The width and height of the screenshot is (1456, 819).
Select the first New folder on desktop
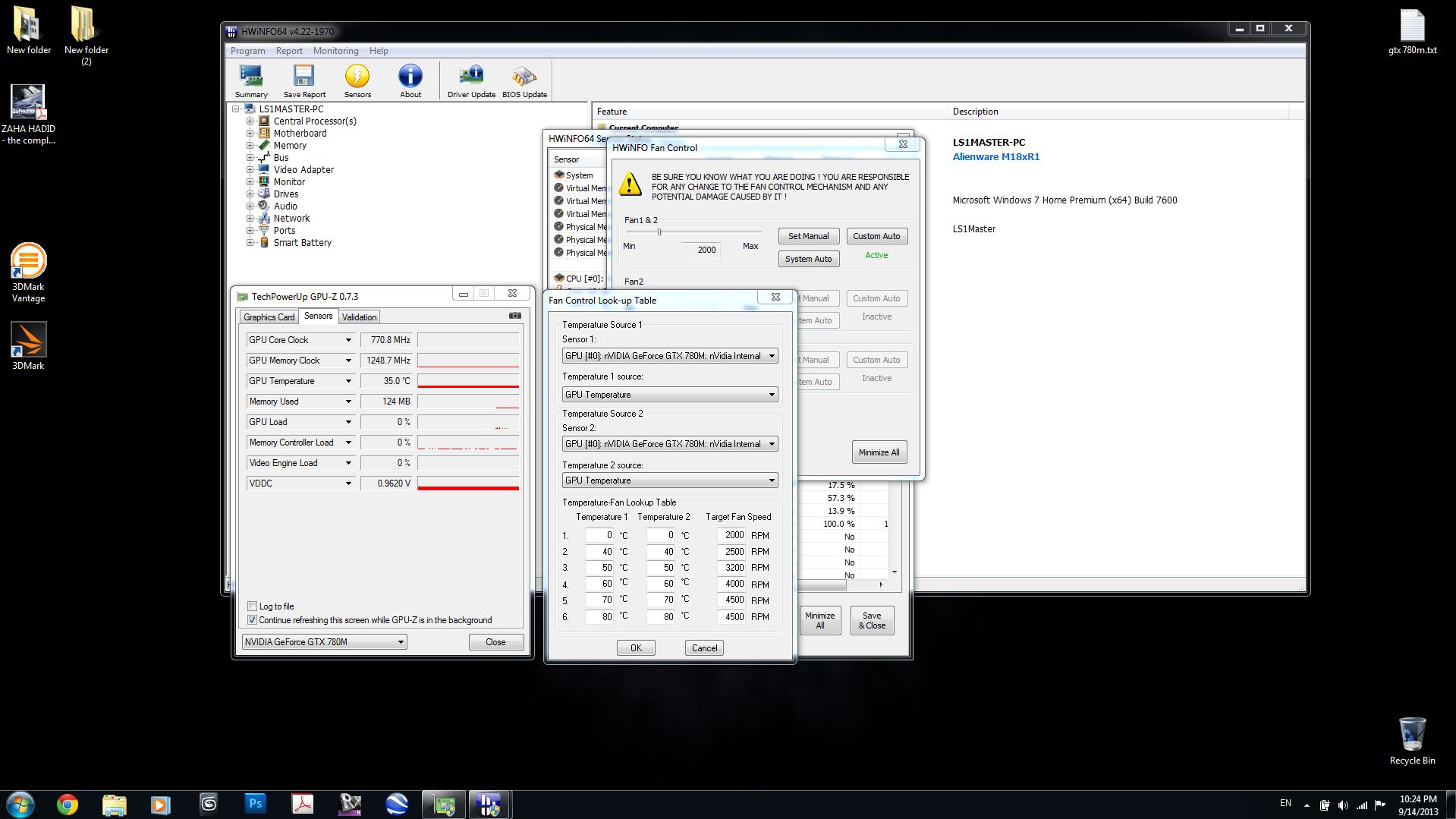click(x=29, y=30)
